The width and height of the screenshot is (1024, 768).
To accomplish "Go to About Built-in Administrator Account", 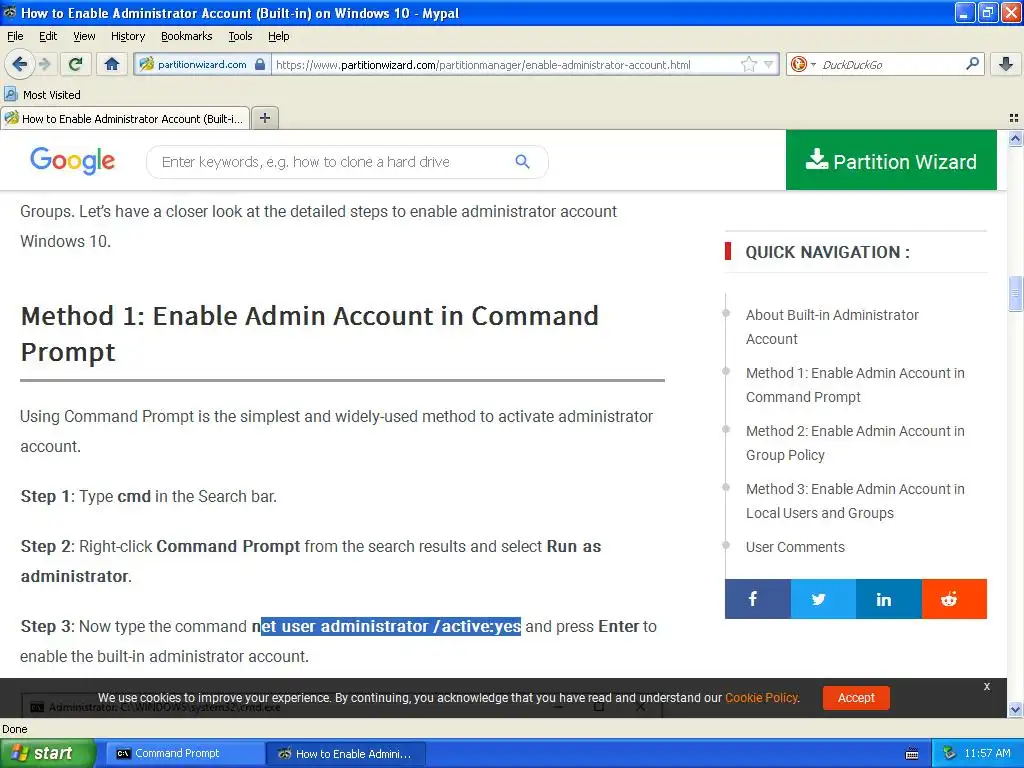I will [832, 327].
